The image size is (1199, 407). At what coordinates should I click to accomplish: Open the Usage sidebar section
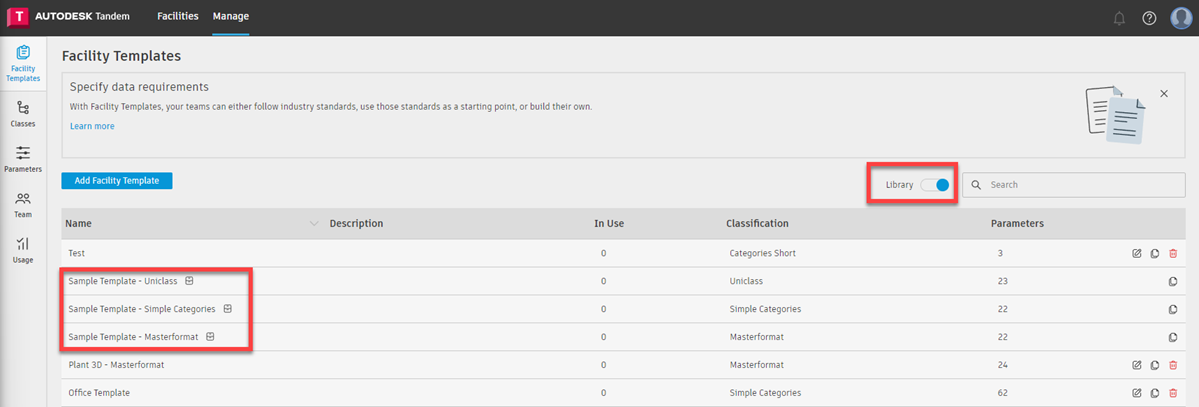coord(23,249)
